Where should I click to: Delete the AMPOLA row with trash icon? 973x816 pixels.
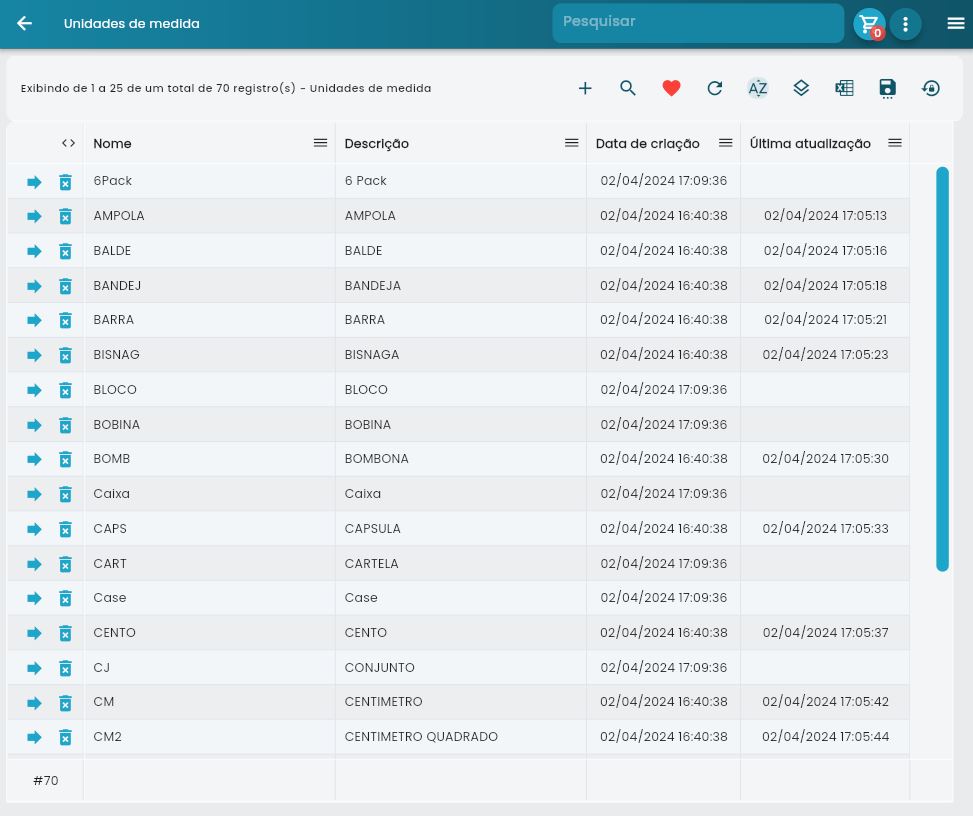click(x=65, y=217)
